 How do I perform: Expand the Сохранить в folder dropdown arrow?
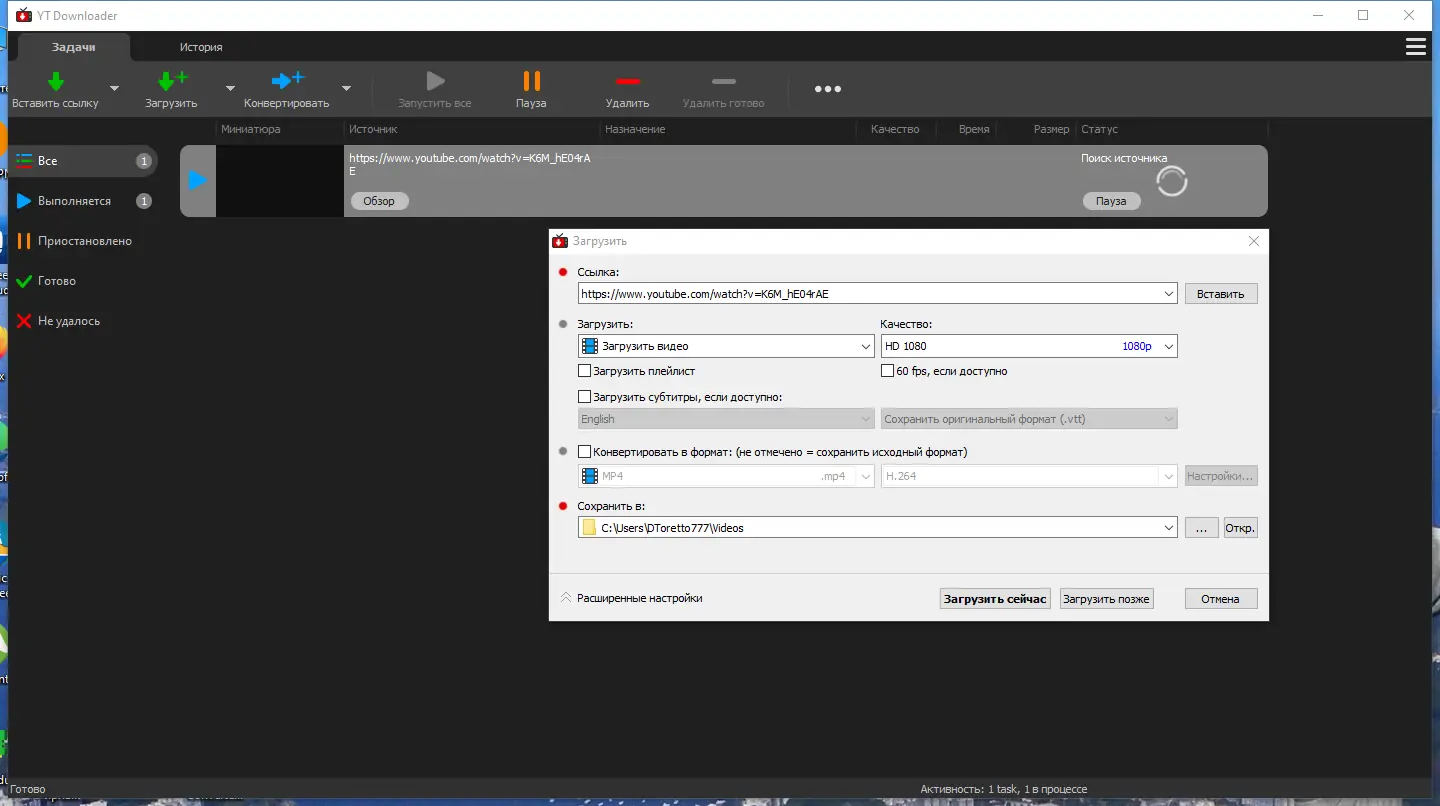click(1169, 528)
